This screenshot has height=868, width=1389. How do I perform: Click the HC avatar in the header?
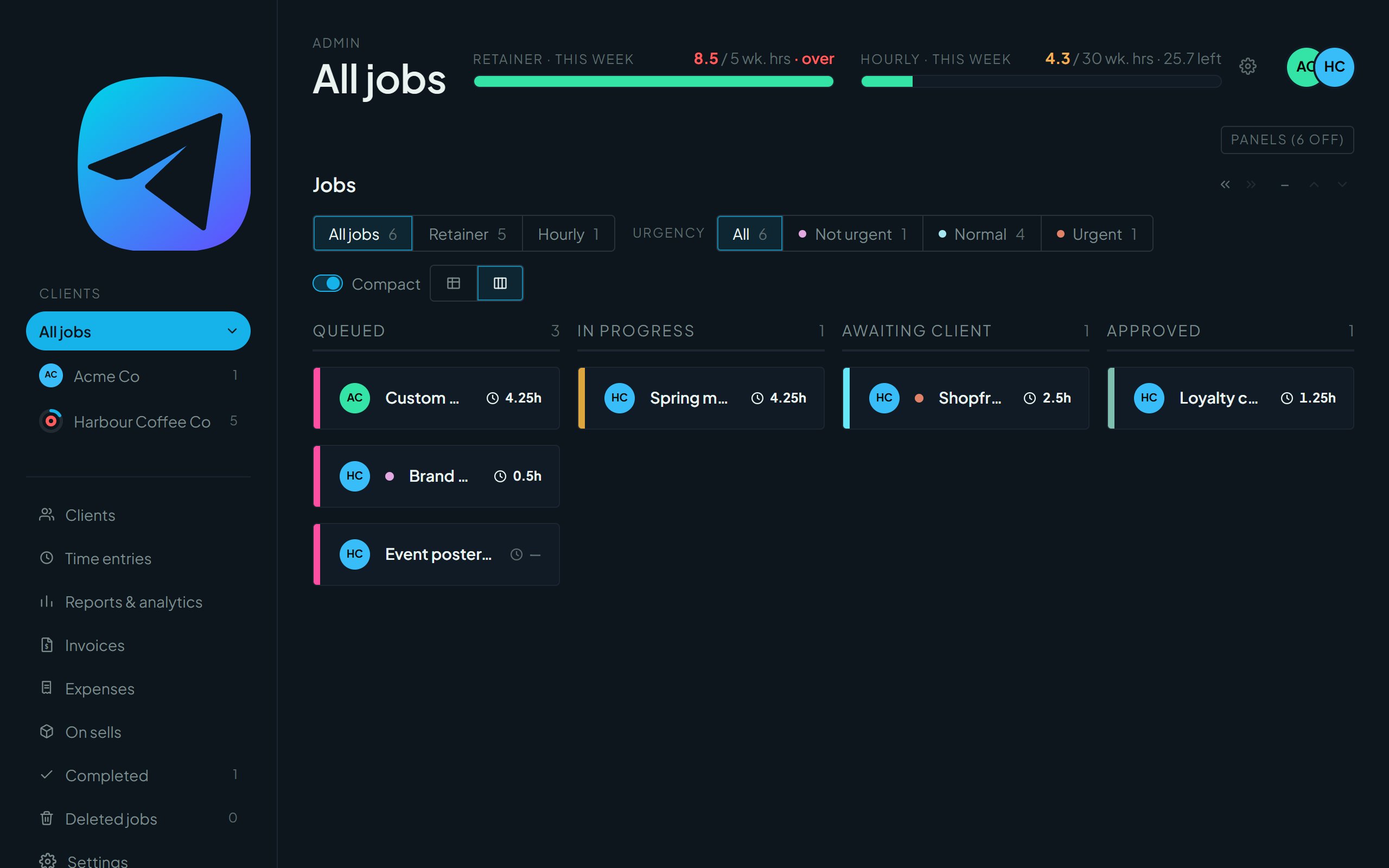1335,67
